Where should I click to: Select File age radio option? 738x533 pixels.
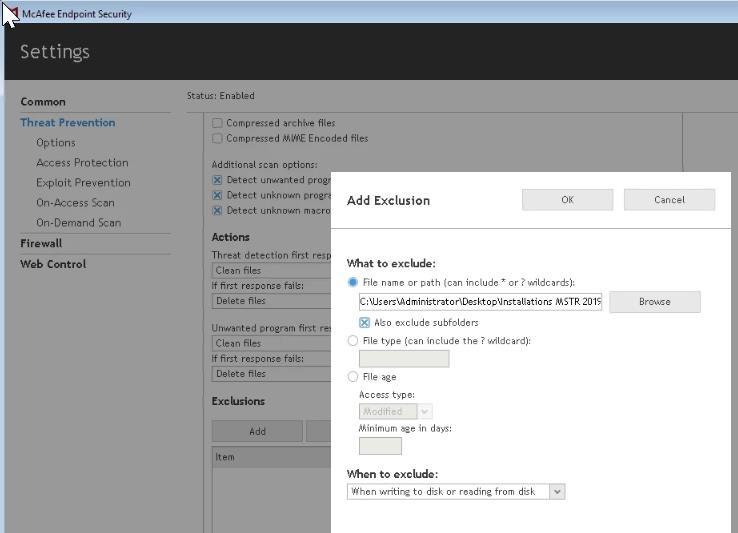click(x=353, y=377)
